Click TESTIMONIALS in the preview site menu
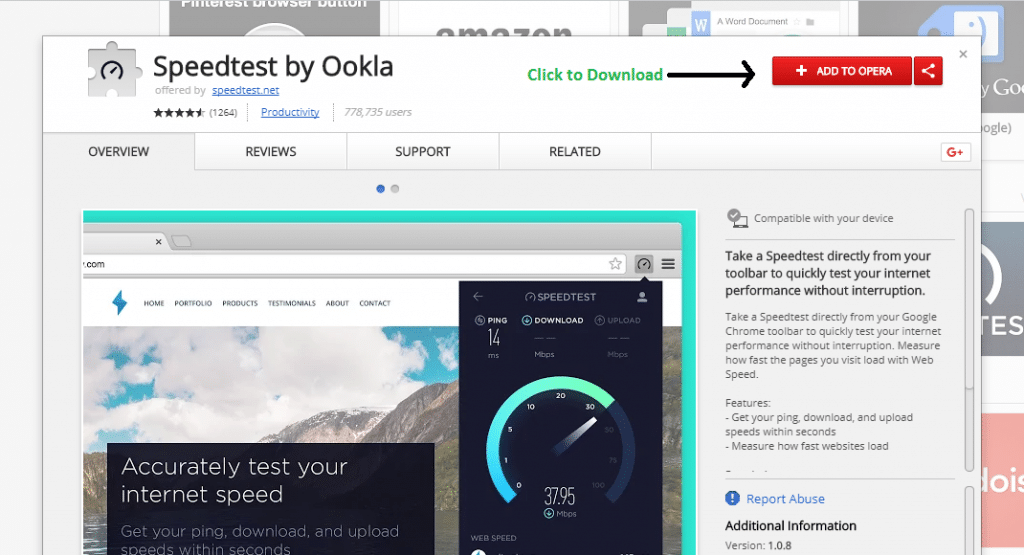Screen dimensions: 1024x555 pyautogui.click(x=292, y=303)
